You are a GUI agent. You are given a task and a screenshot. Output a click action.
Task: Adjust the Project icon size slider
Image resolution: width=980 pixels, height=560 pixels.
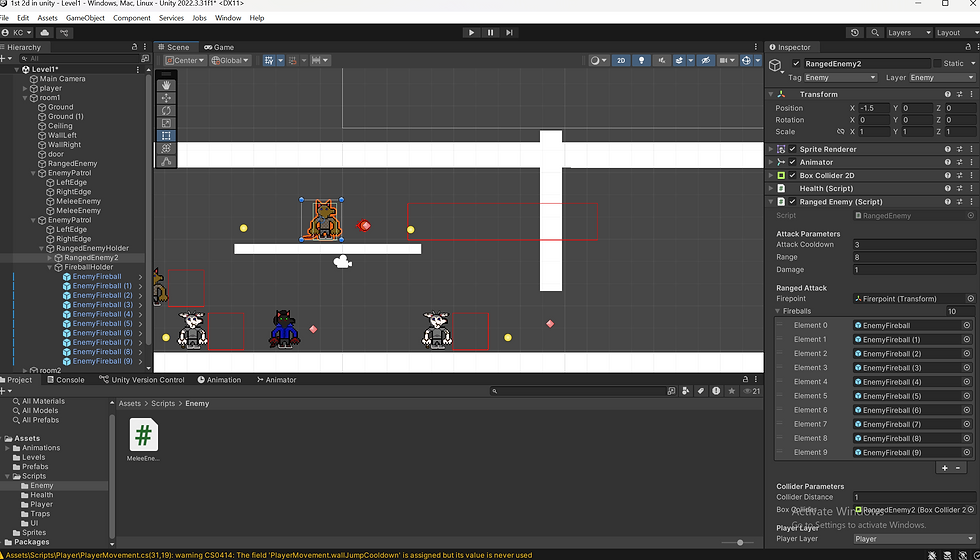(740, 542)
